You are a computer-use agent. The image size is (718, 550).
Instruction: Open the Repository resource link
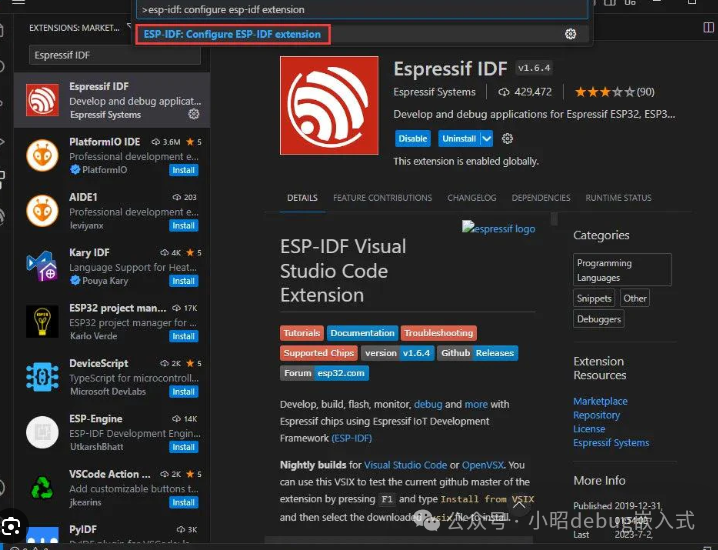597,415
